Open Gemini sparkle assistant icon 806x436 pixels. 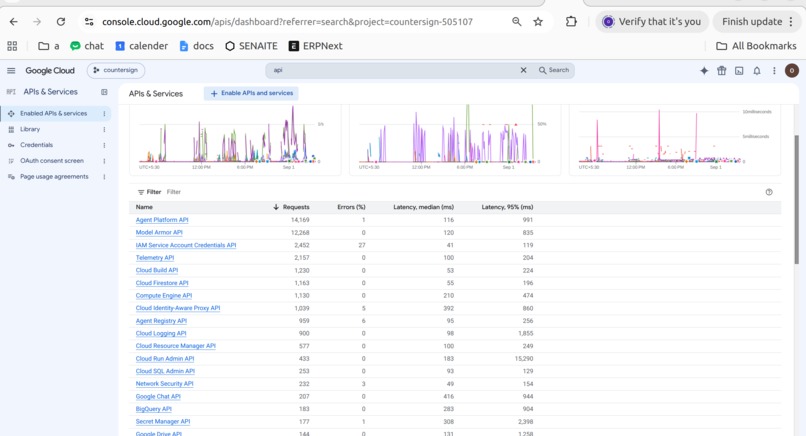[704, 70]
